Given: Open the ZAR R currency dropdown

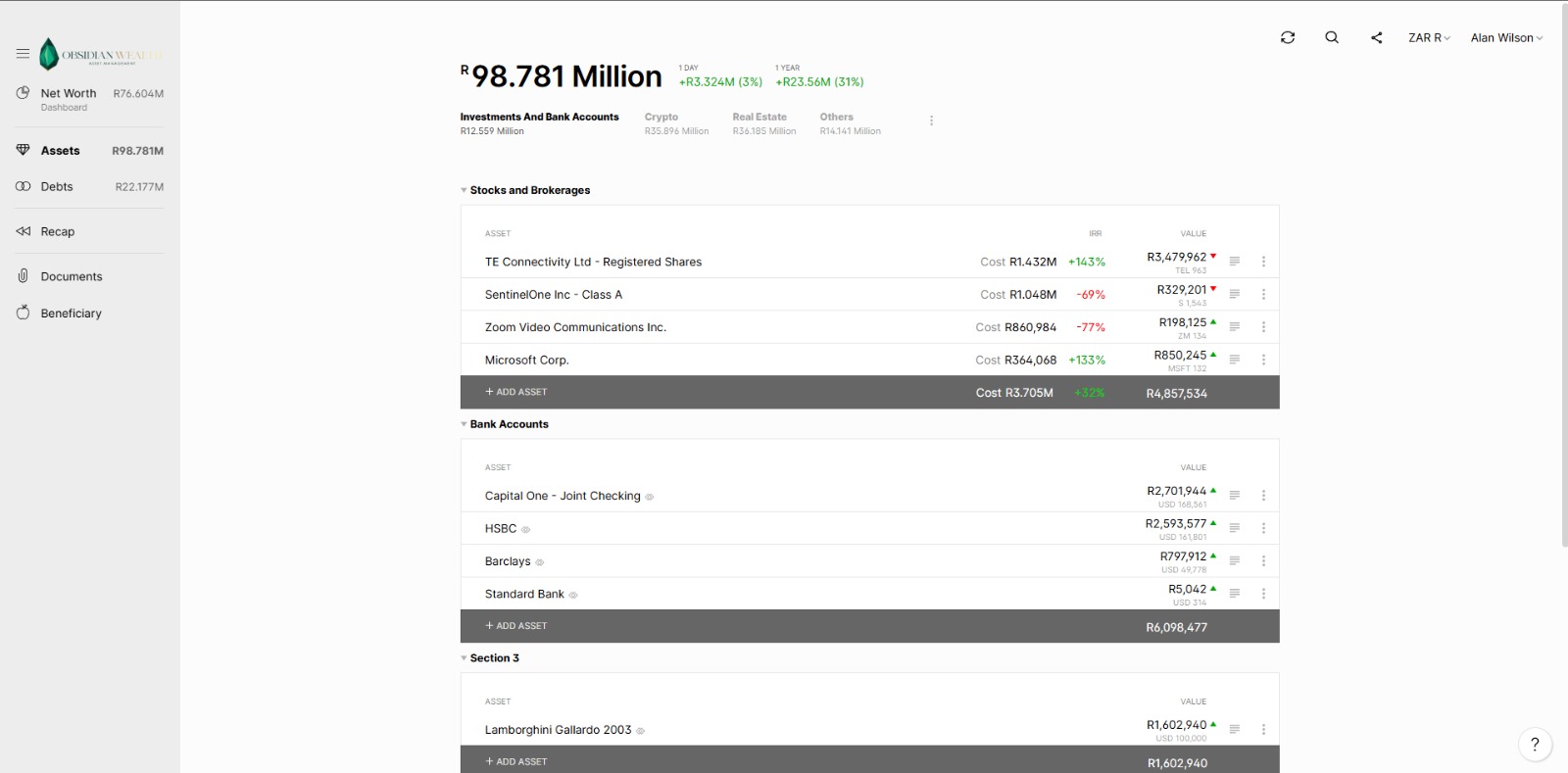Looking at the screenshot, I should tap(1429, 37).
